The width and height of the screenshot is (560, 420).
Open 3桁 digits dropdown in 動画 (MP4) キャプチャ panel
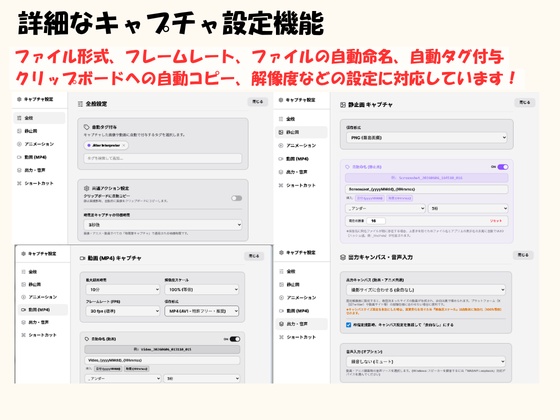point(202,378)
